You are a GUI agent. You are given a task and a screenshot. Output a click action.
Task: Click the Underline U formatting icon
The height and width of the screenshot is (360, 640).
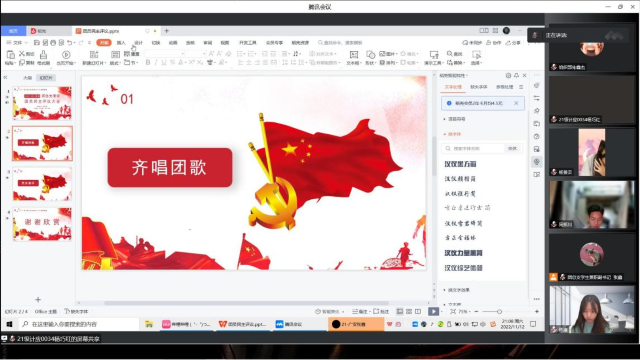(164, 62)
